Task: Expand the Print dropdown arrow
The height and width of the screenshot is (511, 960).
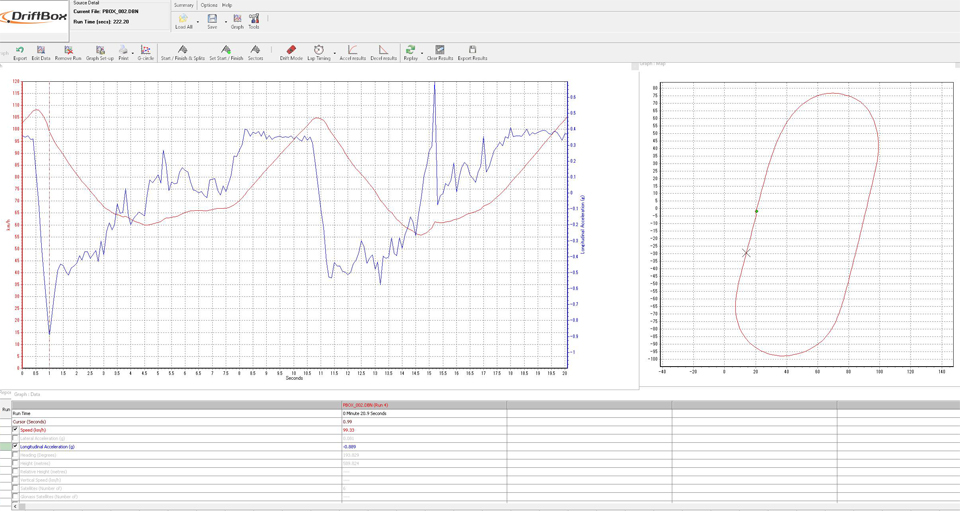Action: 133,53
